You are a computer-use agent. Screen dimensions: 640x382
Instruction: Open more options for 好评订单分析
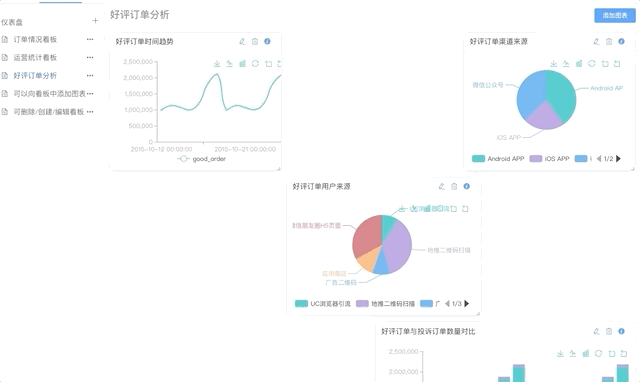[90, 76]
